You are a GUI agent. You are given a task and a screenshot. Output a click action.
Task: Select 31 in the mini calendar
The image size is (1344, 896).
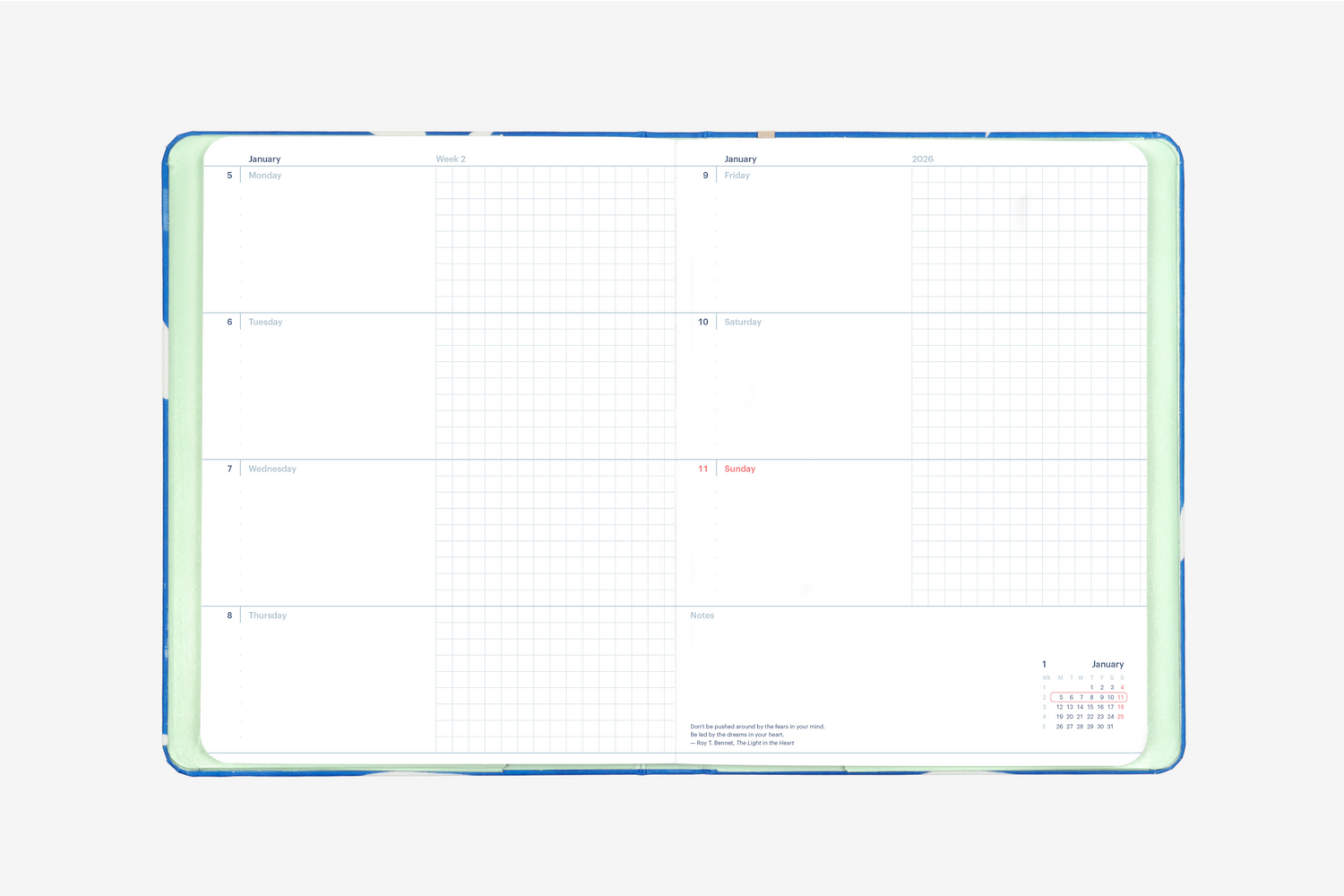pyautogui.click(x=1110, y=727)
